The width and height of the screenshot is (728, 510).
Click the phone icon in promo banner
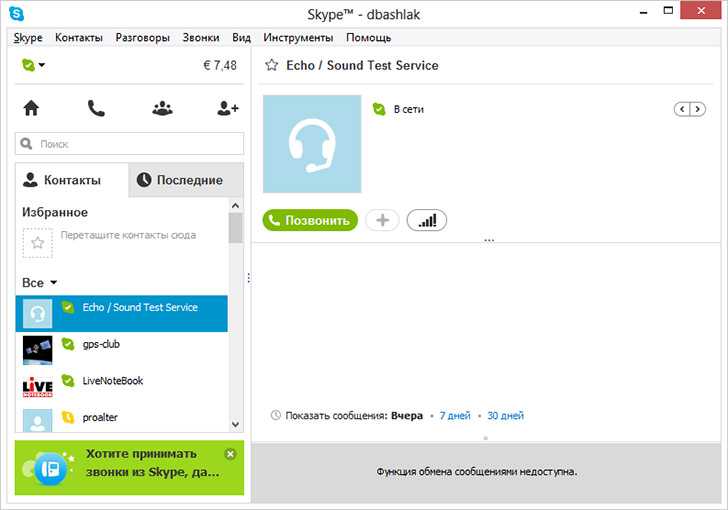[51, 469]
